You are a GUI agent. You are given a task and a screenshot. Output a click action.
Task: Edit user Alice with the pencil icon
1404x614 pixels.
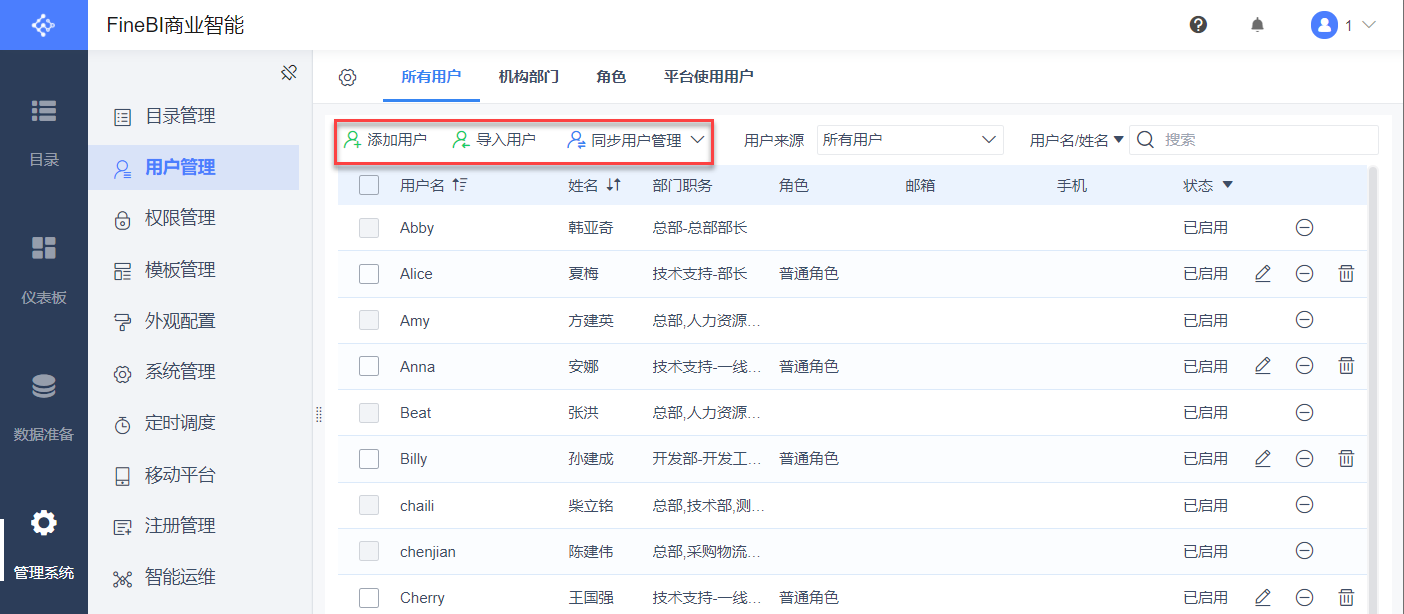1262,273
